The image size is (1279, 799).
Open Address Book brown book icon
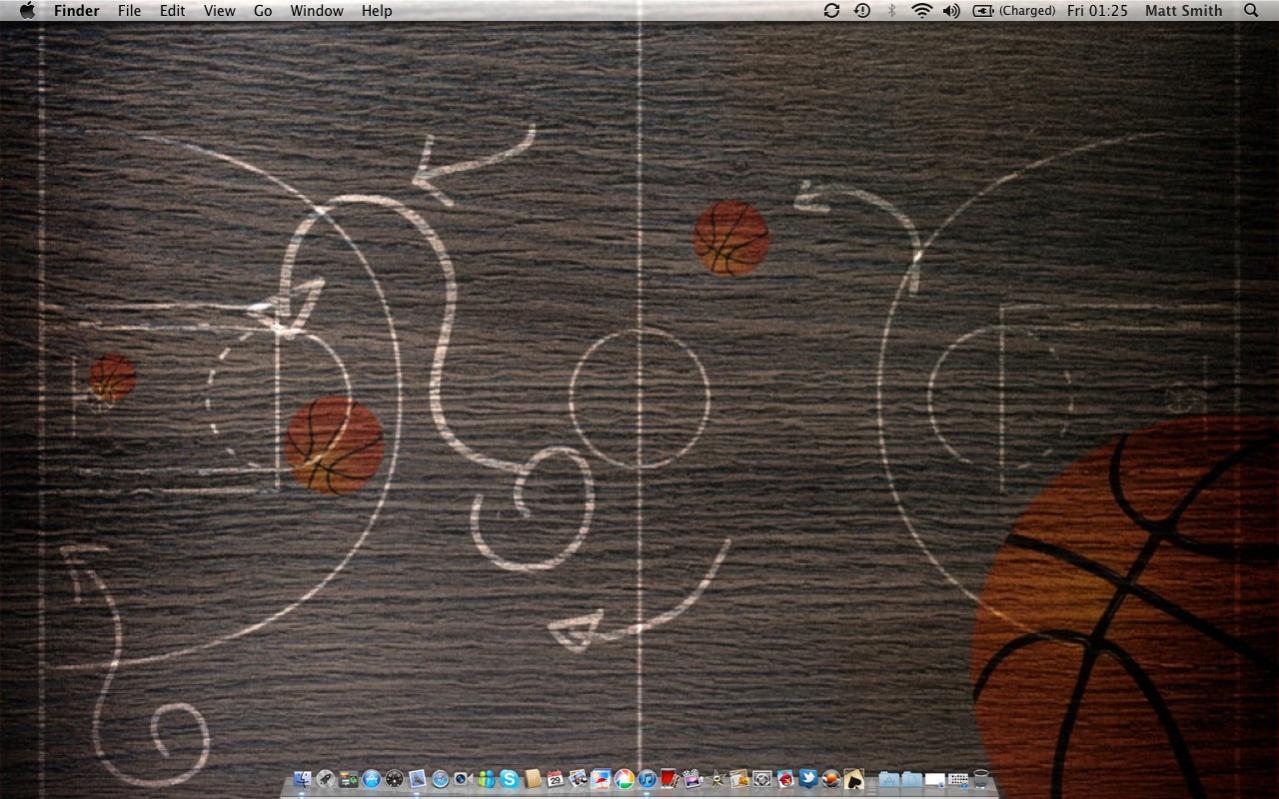coord(533,779)
